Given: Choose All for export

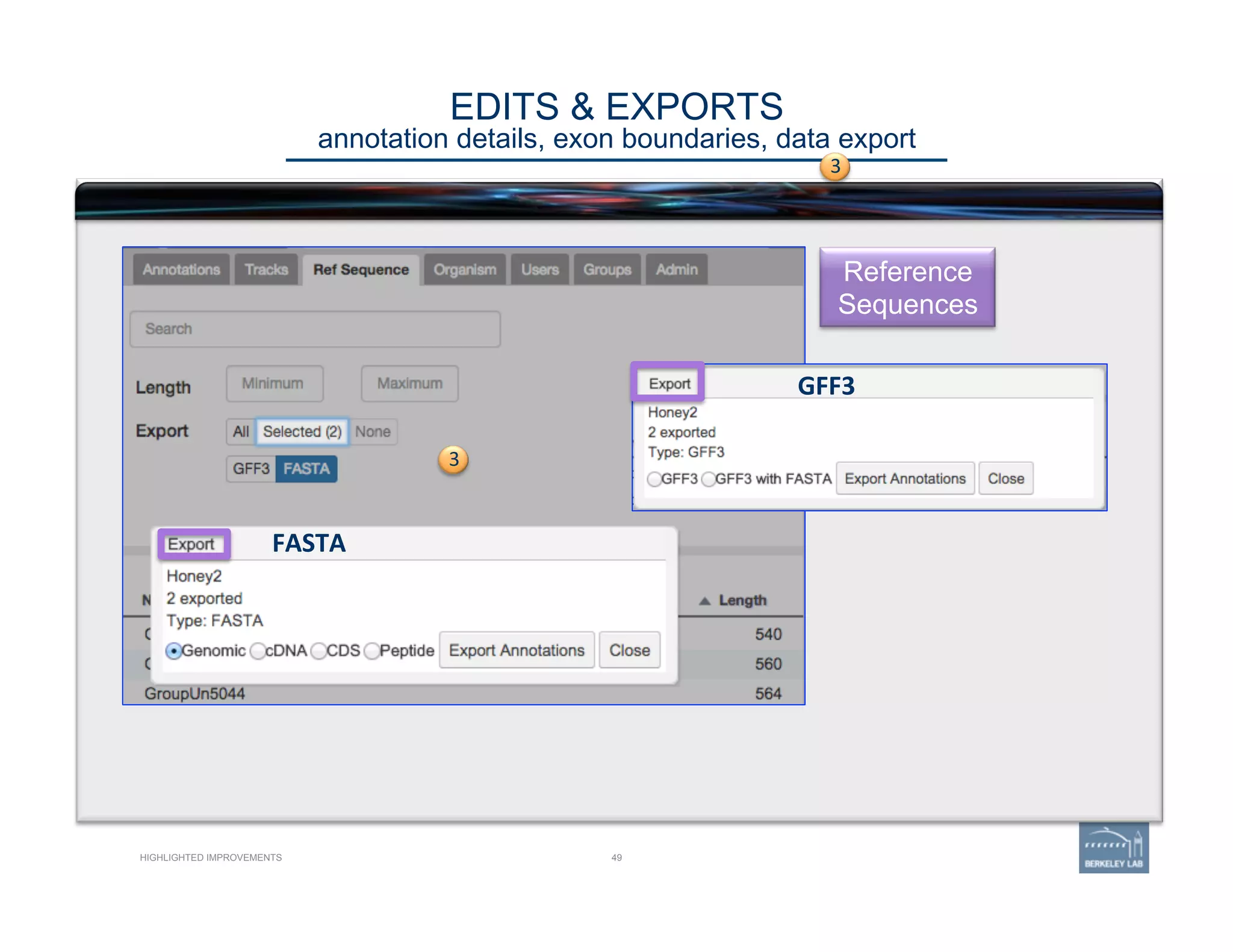Looking at the screenshot, I should 241,432.
